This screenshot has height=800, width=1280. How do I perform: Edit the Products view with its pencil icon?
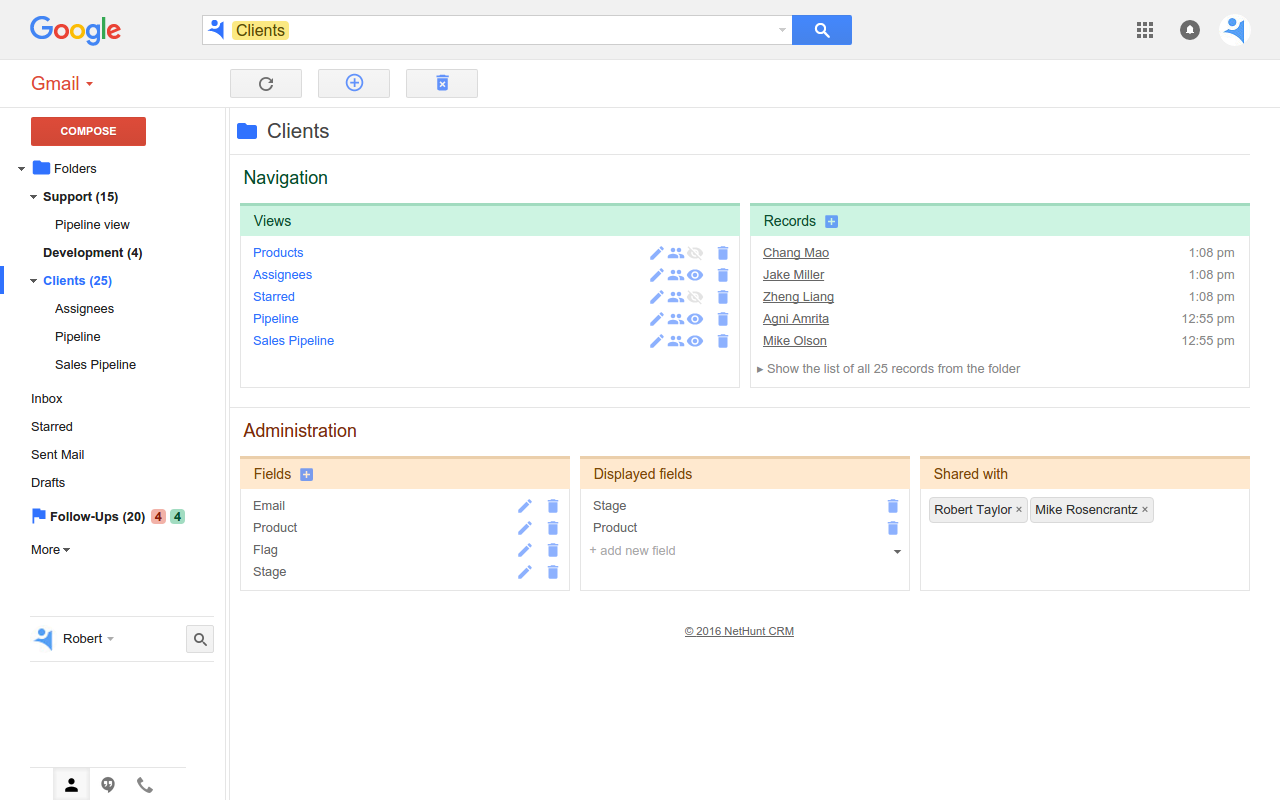click(x=657, y=253)
